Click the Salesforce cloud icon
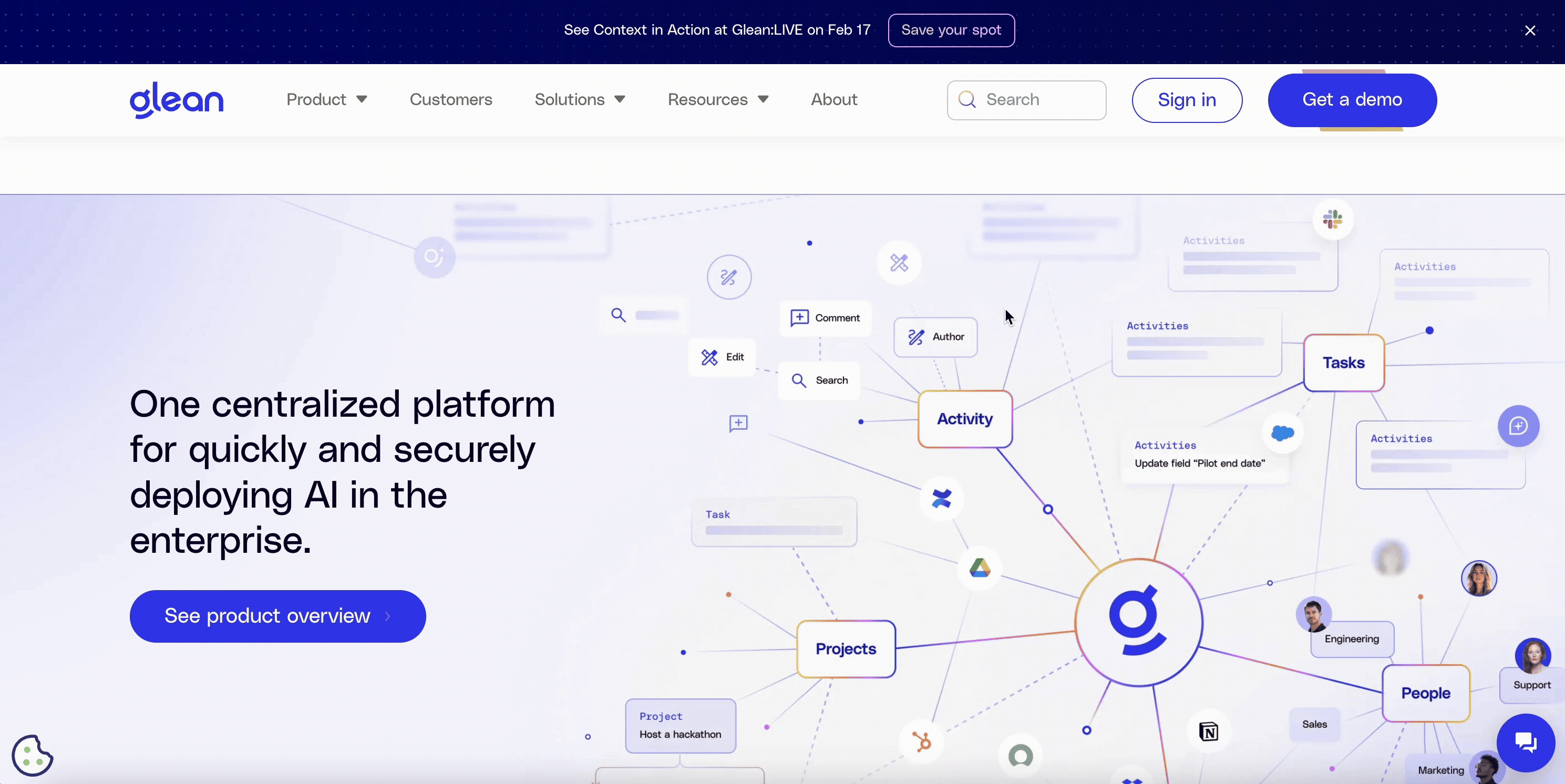 click(x=1282, y=433)
